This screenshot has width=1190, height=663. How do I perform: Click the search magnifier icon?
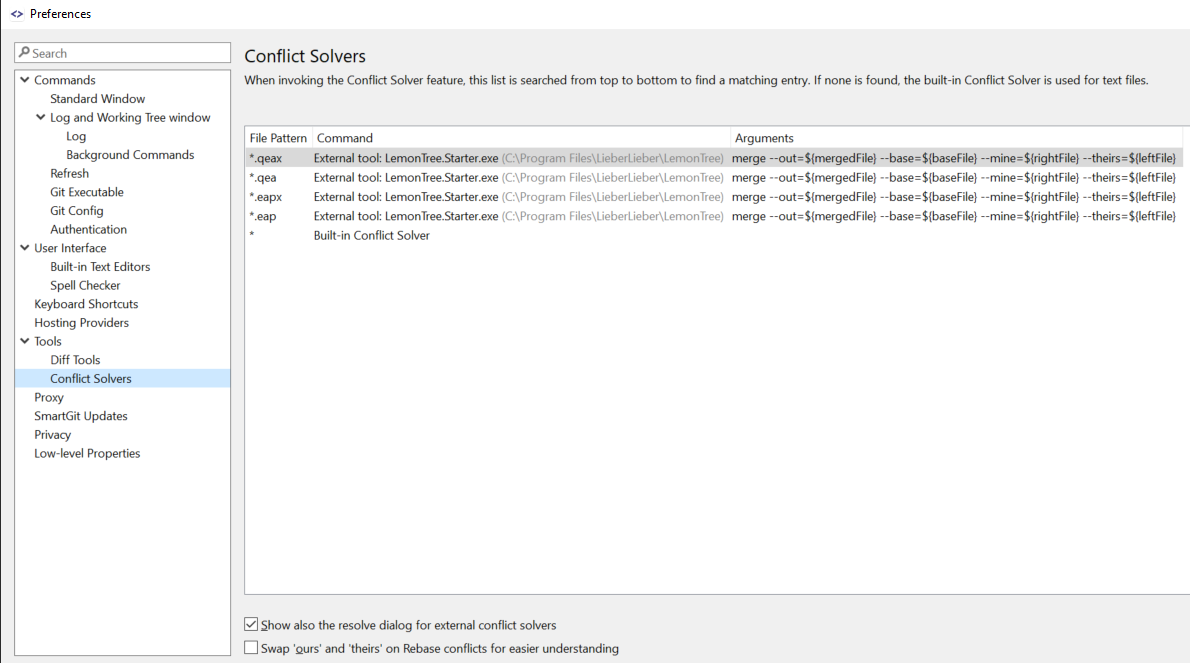24,52
